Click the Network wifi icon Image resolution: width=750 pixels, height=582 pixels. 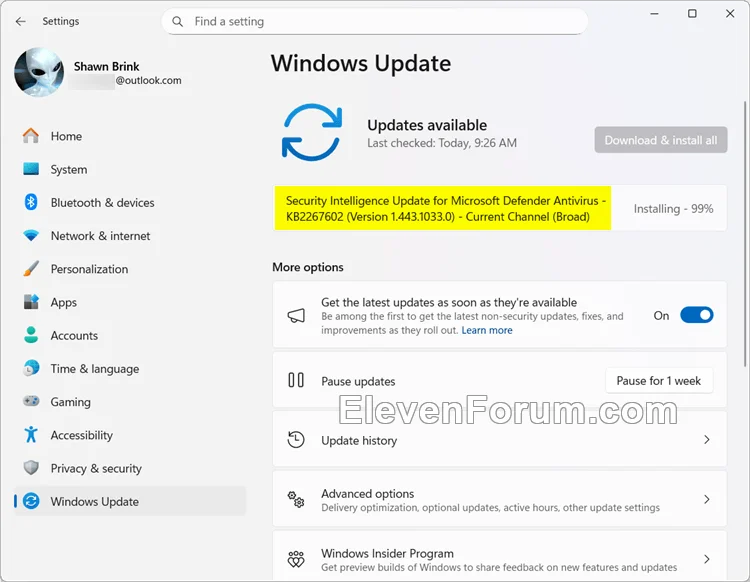[x=31, y=235]
